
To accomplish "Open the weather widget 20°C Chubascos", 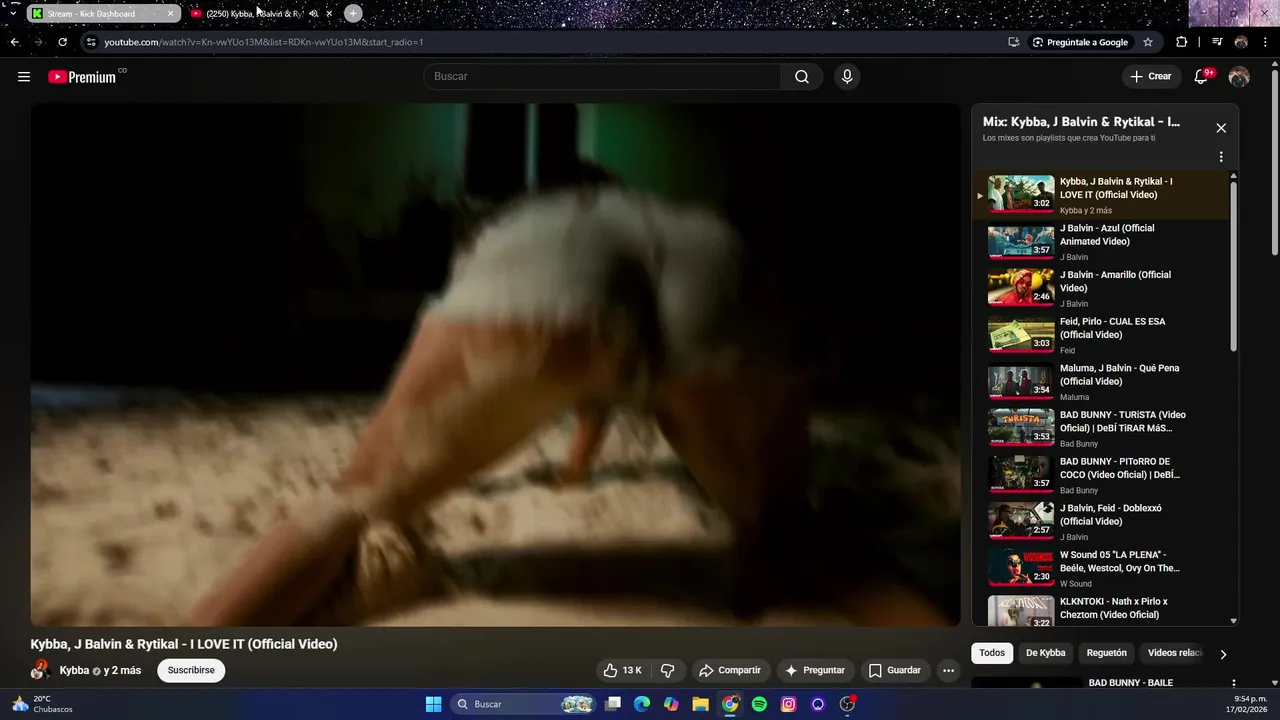I will (42, 704).
